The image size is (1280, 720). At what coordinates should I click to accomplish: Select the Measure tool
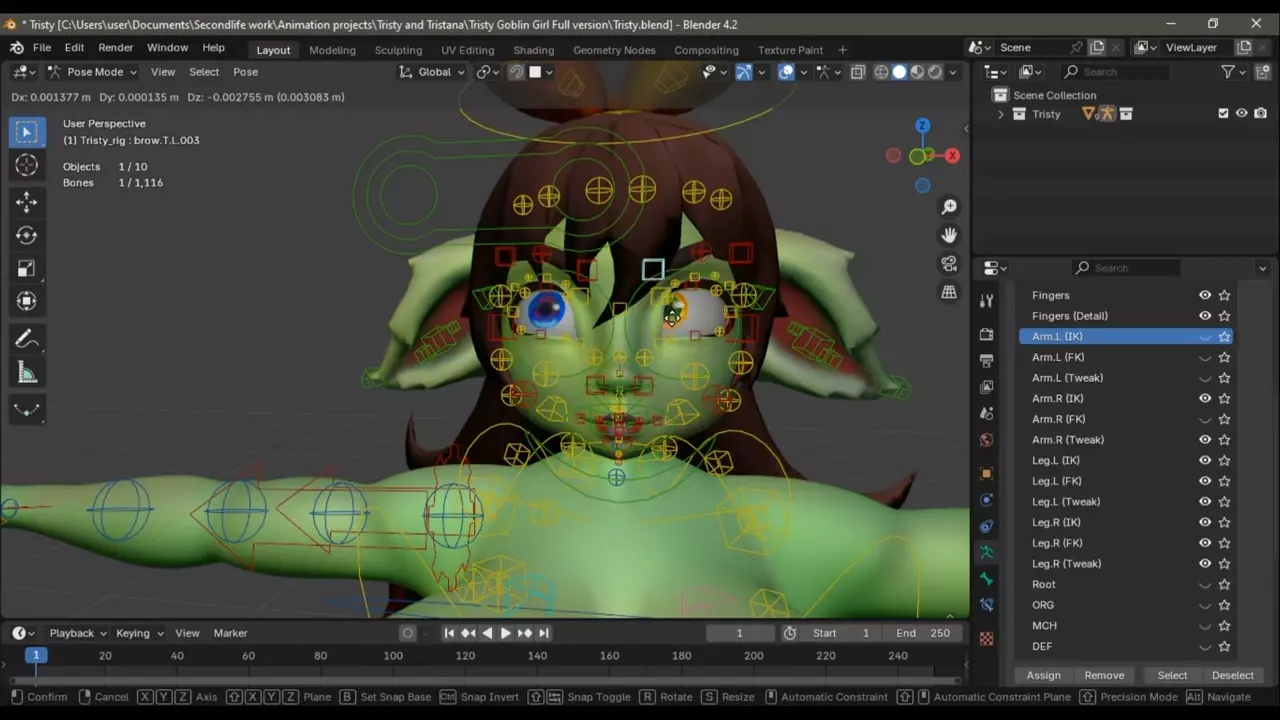pyautogui.click(x=27, y=373)
